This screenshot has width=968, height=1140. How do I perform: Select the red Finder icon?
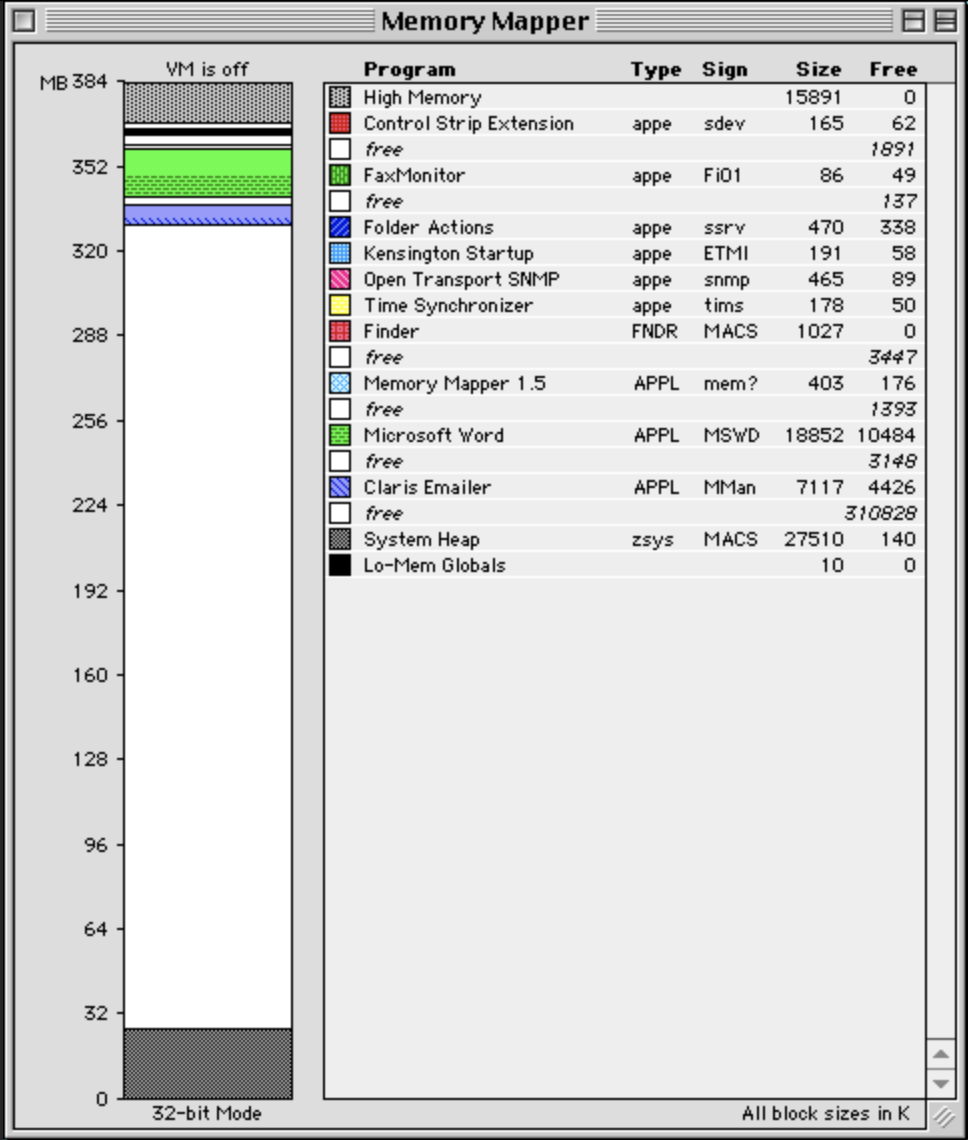coord(340,332)
